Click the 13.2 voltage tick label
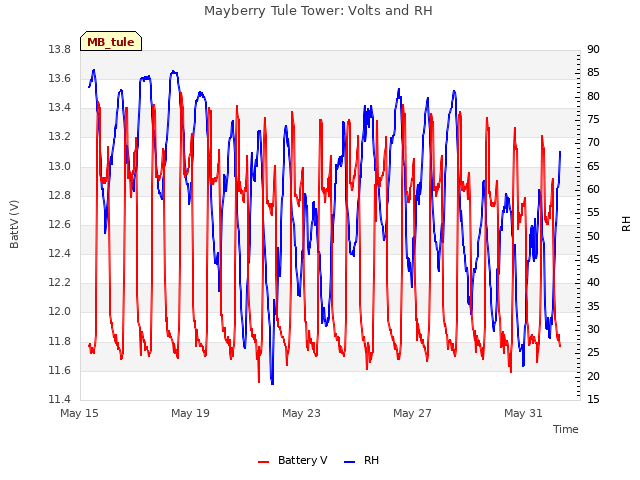This screenshot has width=640, height=480. coord(60,137)
